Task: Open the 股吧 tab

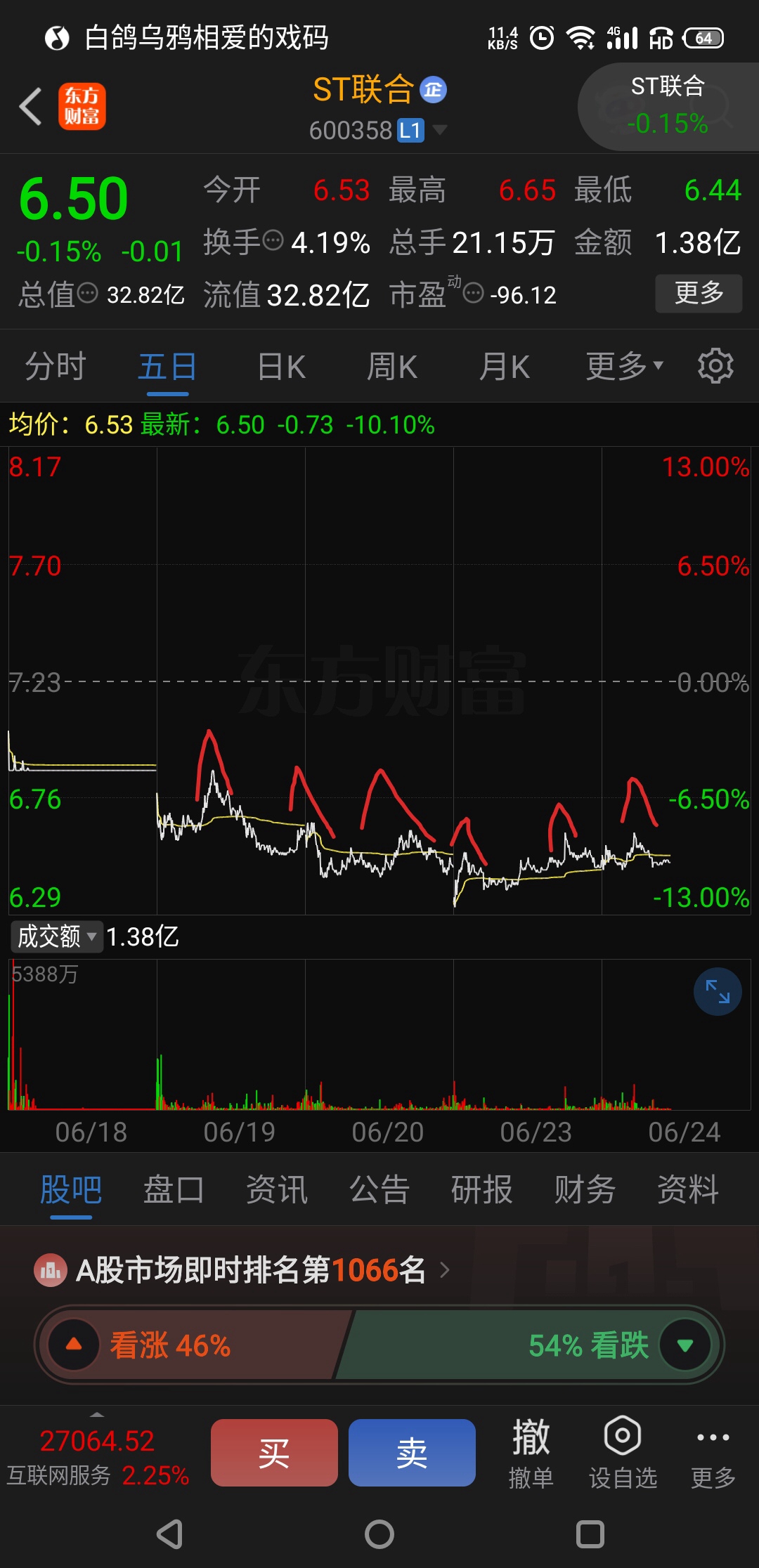Action: tap(71, 1190)
